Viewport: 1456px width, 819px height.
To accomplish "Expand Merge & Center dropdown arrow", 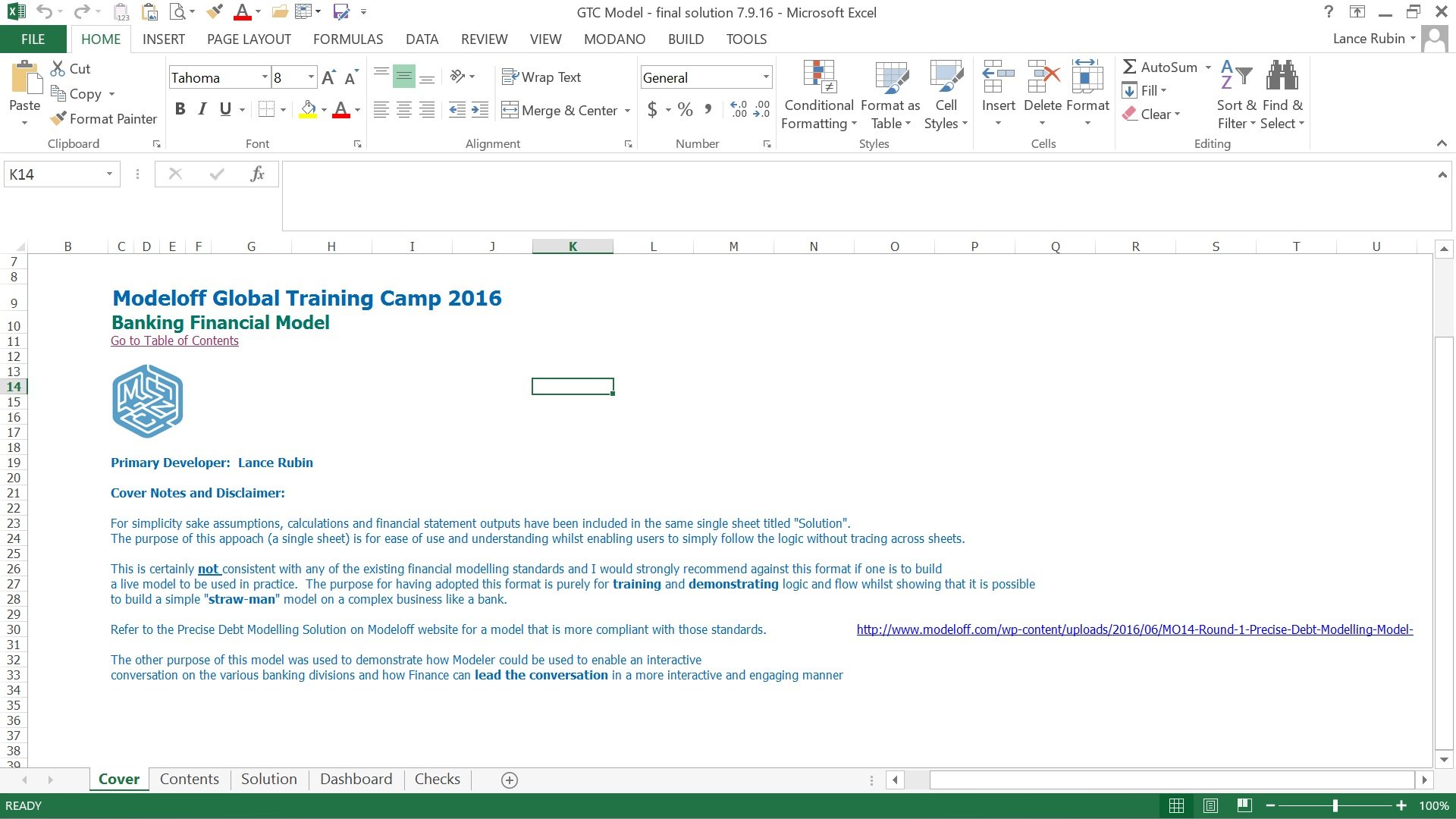I will 627,111.
